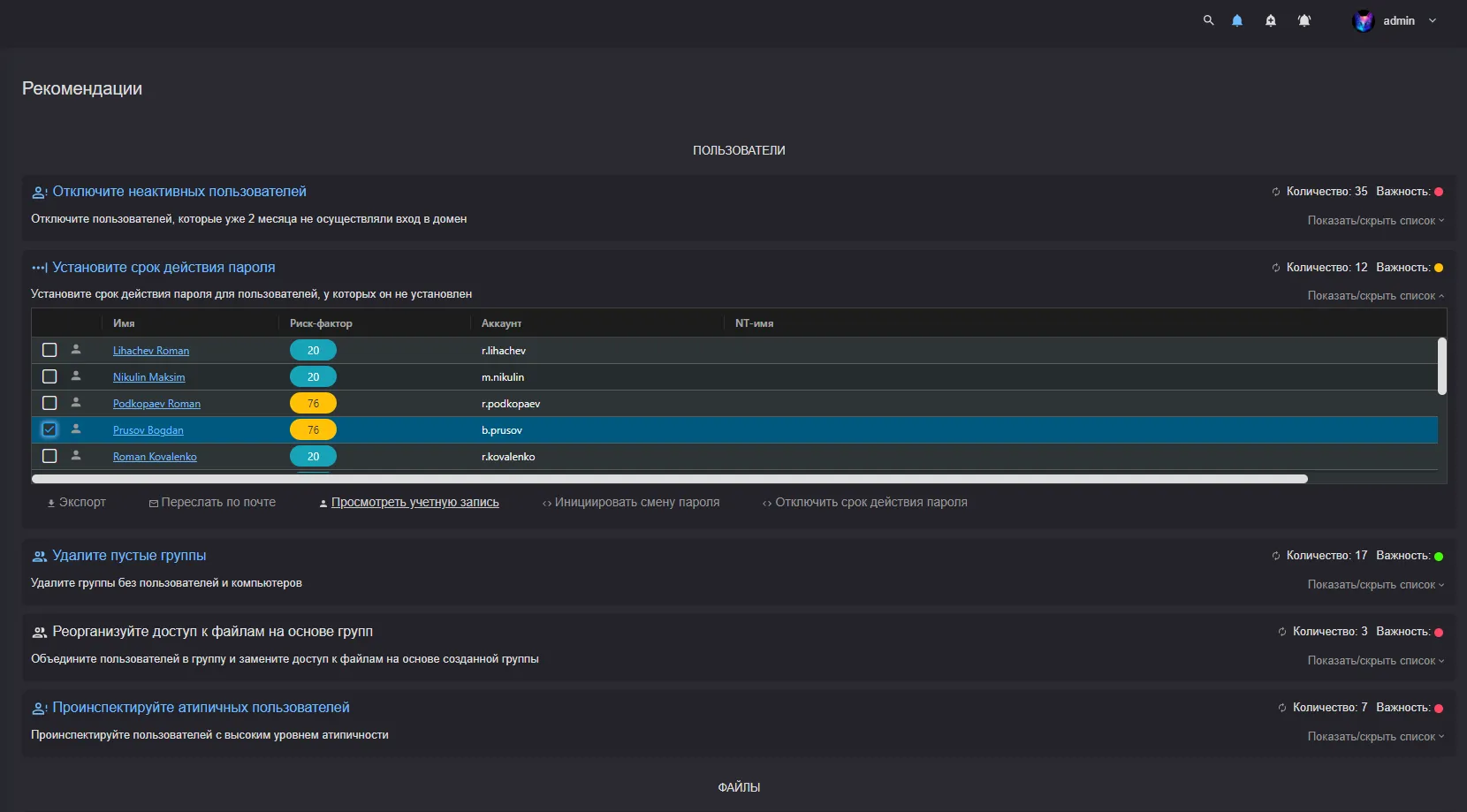Click the bell icon with plus sign
This screenshot has height=812, width=1467.
click(x=1271, y=20)
